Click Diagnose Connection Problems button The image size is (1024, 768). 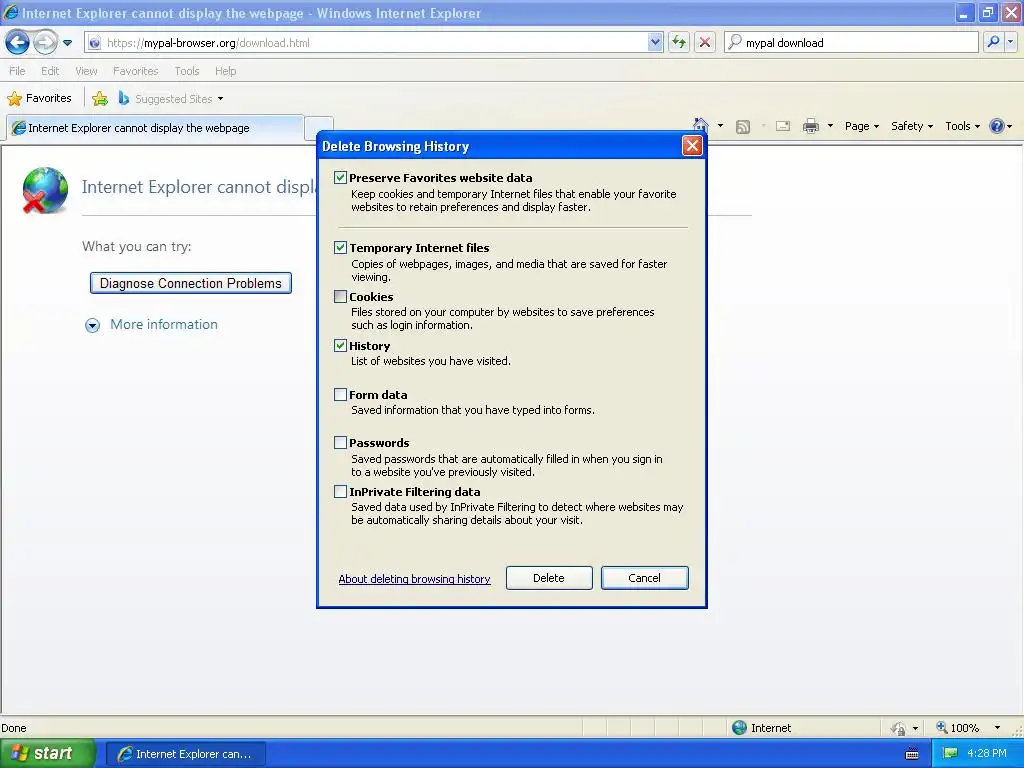(x=191, y=283)
